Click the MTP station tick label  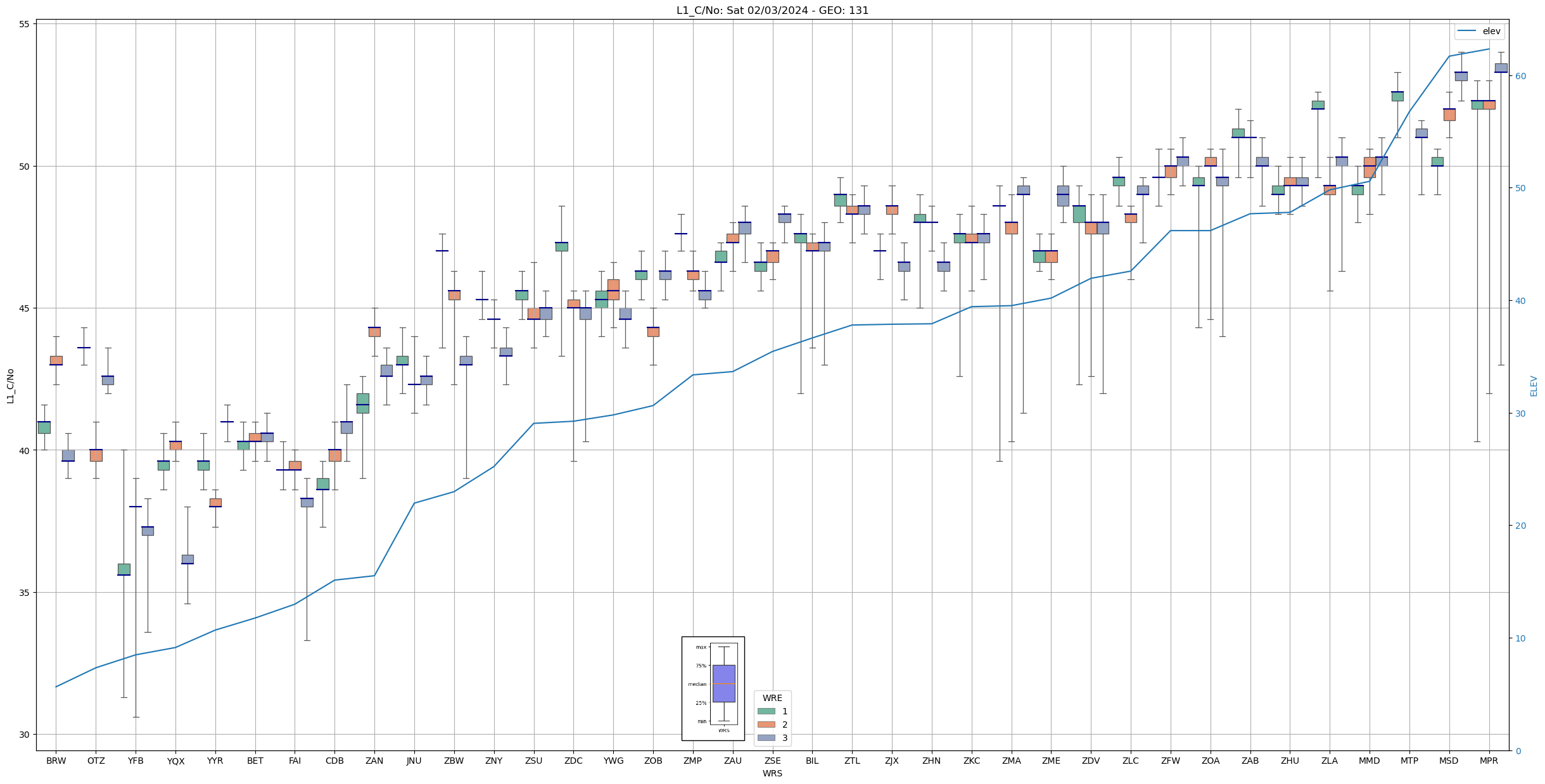[x=1409, y=761]
